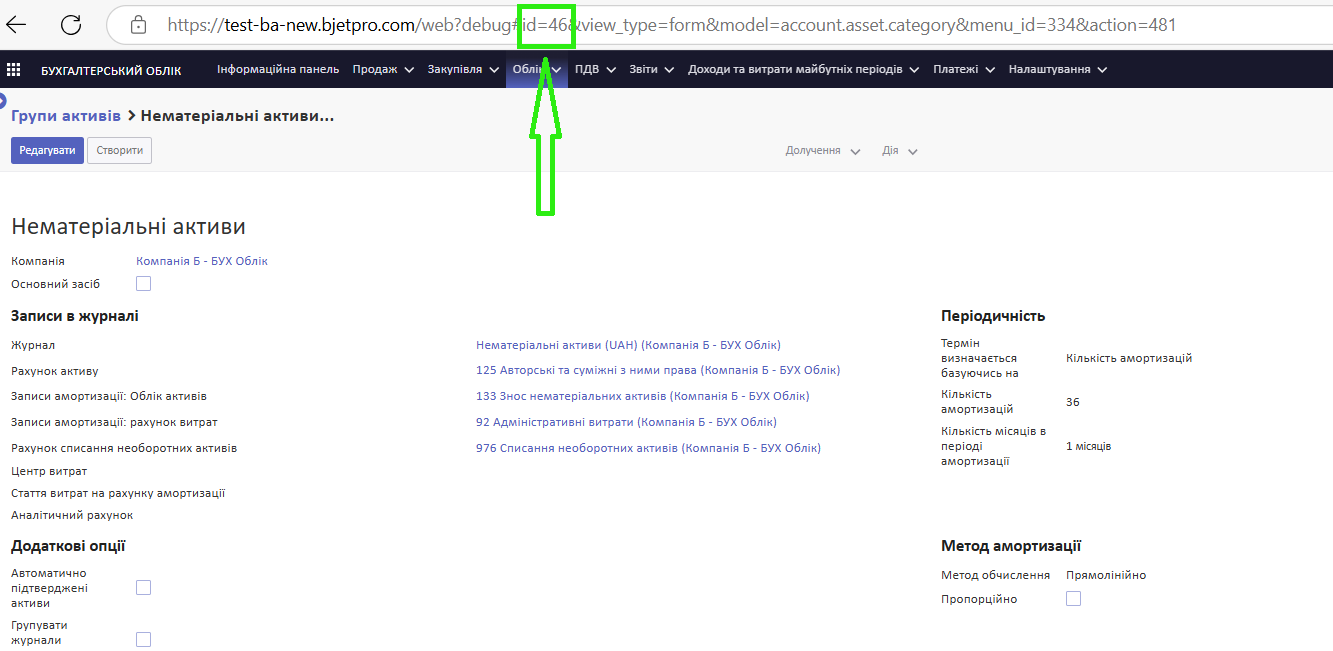The width and height of the screenshot is (1333, 651).
Task: Expand the Облік menu
Action: pos(537,70)
